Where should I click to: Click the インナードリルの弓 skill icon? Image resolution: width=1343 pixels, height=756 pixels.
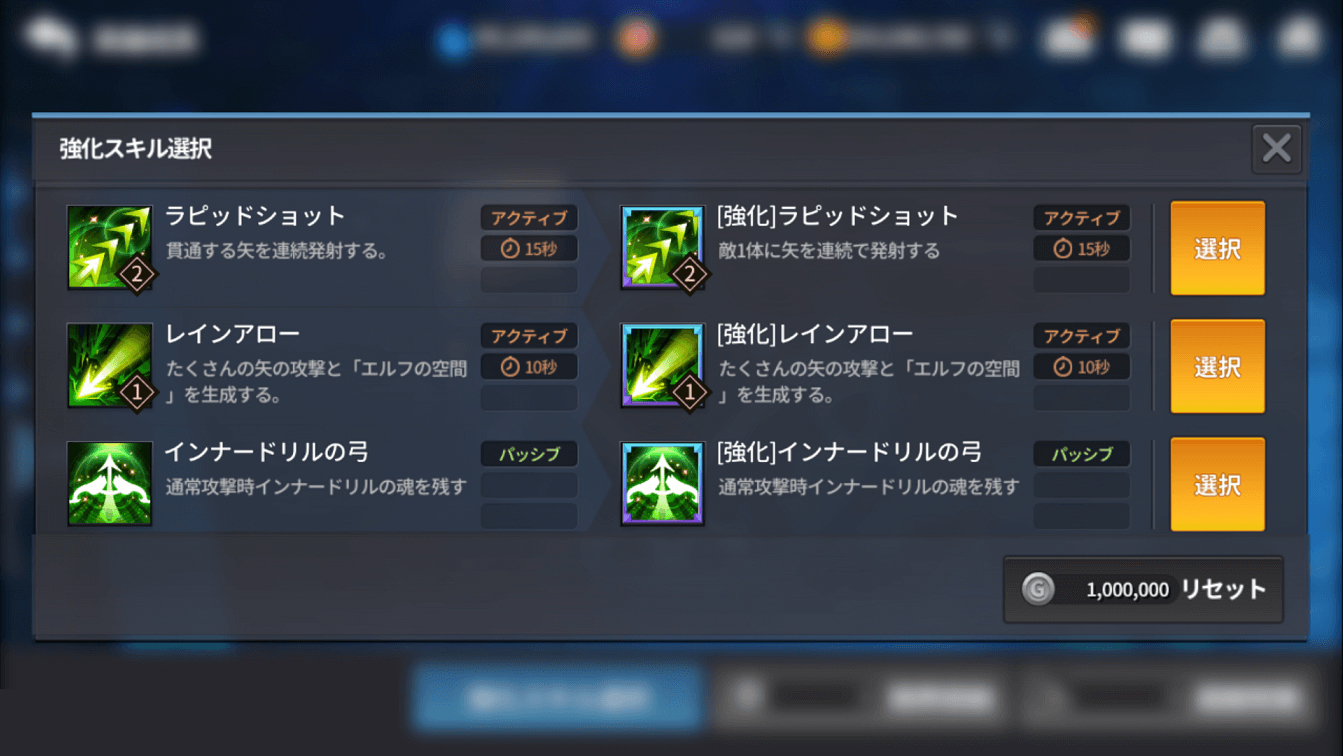coord(109,484)
